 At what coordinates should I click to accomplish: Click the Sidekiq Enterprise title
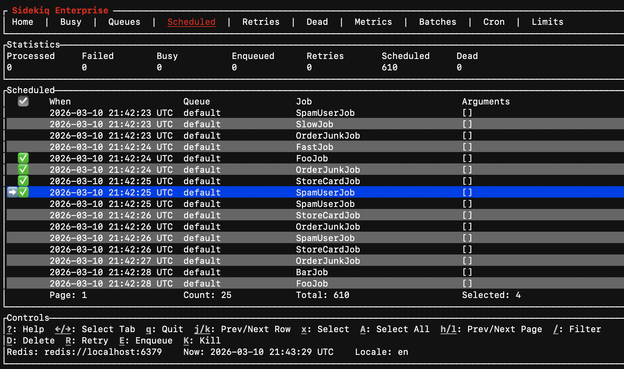(x=60, y=10)
